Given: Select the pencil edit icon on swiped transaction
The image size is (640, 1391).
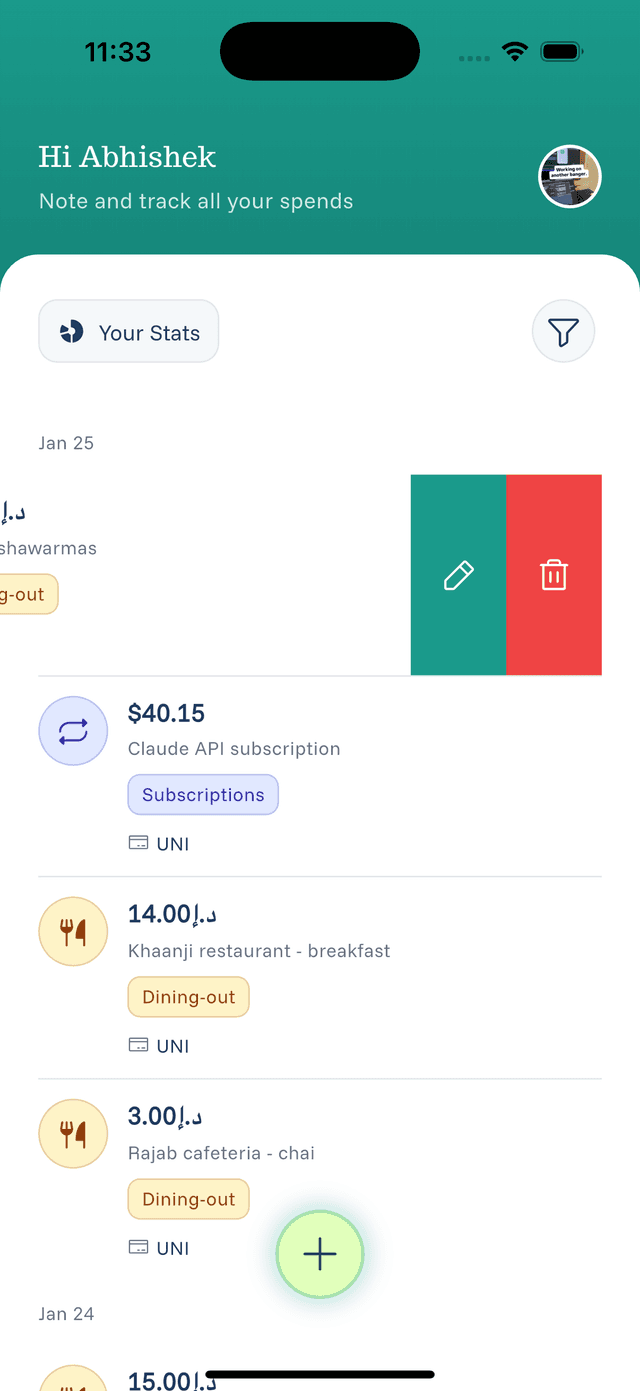Looking at the screenshot, I should [458, 574].
